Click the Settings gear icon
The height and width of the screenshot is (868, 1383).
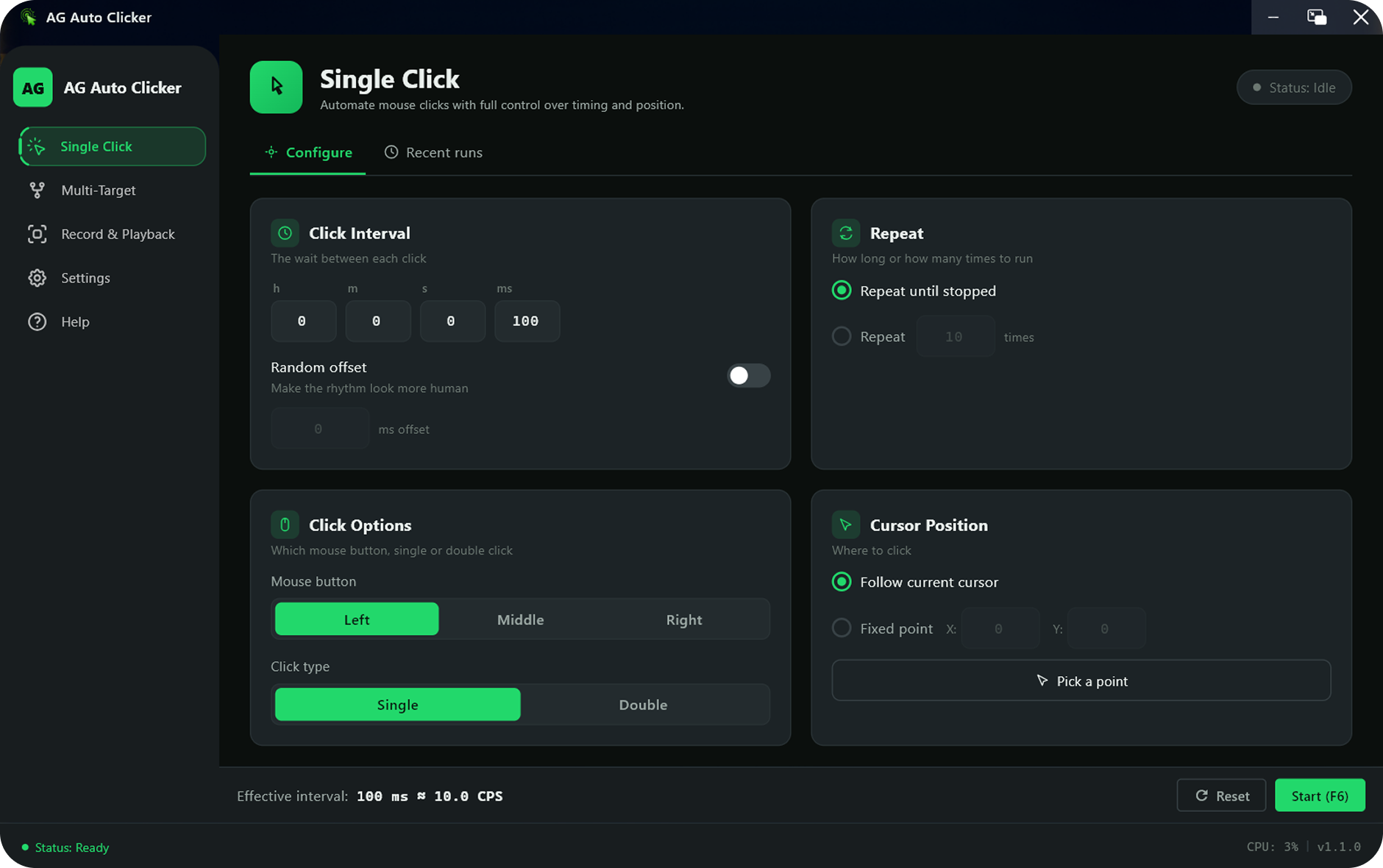point(37,278)
